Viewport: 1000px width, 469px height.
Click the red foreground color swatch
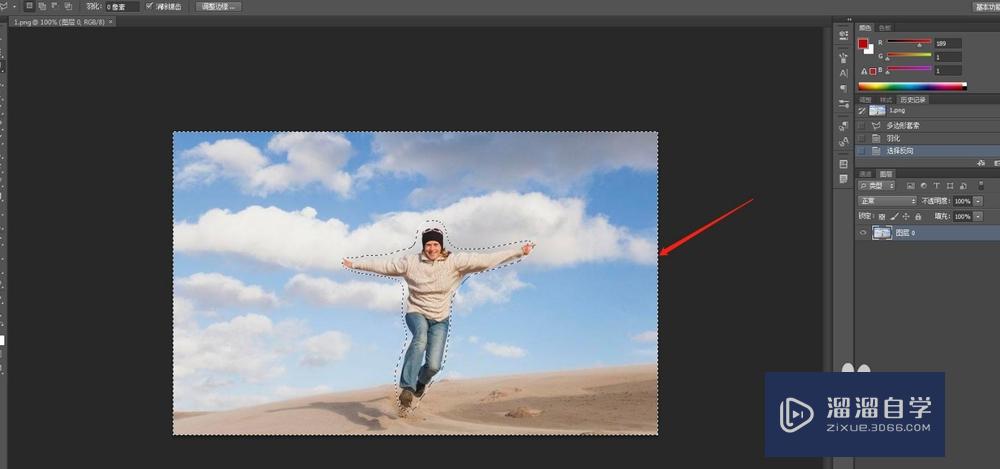tap(863, 43)
